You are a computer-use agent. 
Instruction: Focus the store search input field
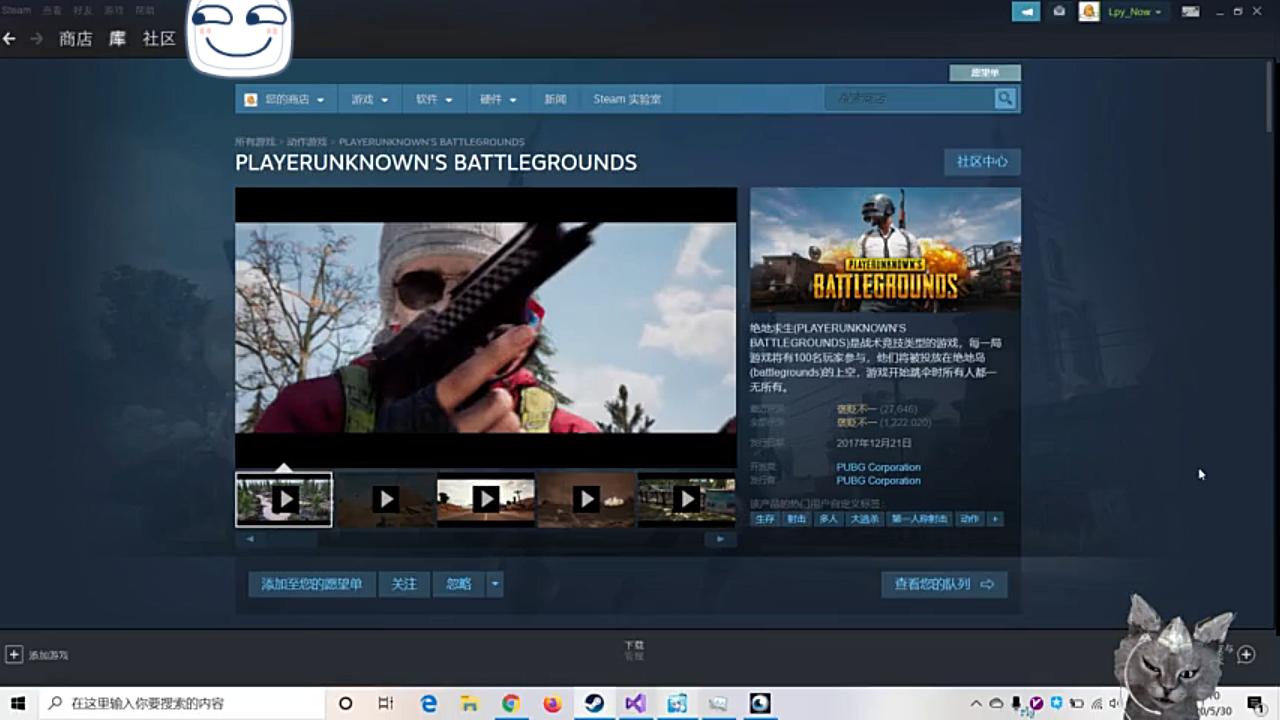[x=909, y=98]
